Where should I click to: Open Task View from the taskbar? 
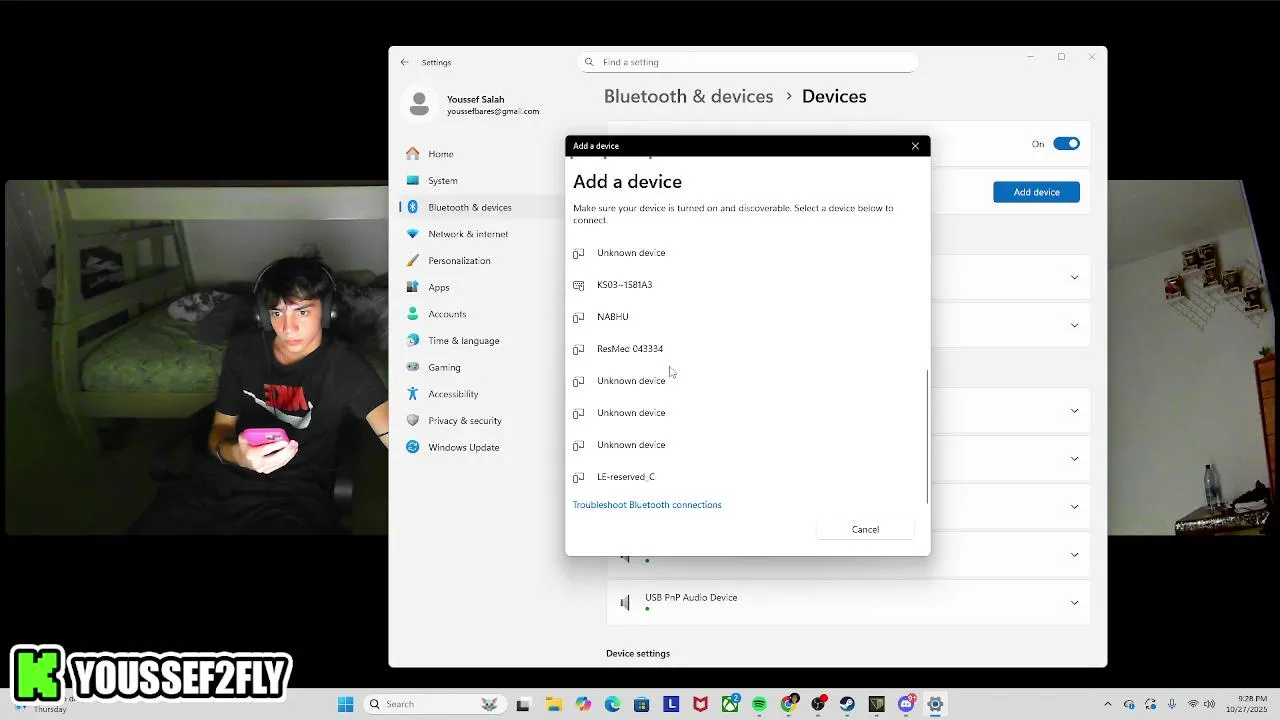[523, 704]
